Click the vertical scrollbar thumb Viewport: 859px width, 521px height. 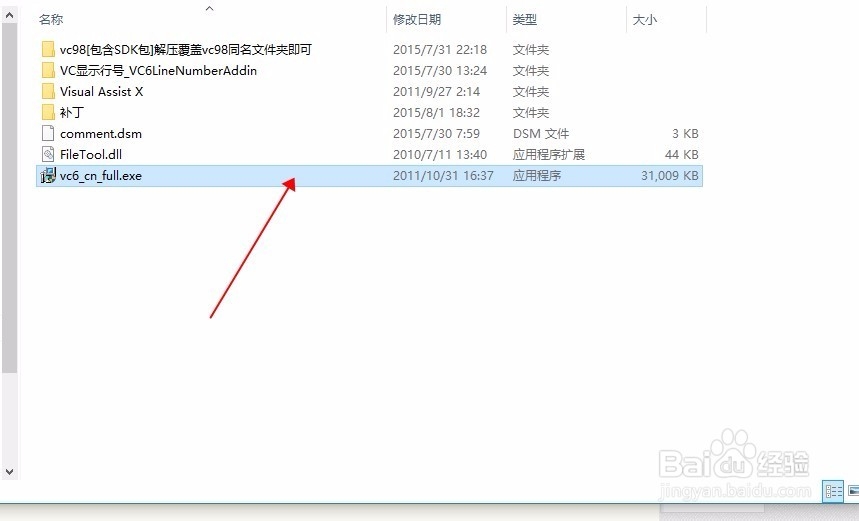pyautogui.click(x=9, y=198)
